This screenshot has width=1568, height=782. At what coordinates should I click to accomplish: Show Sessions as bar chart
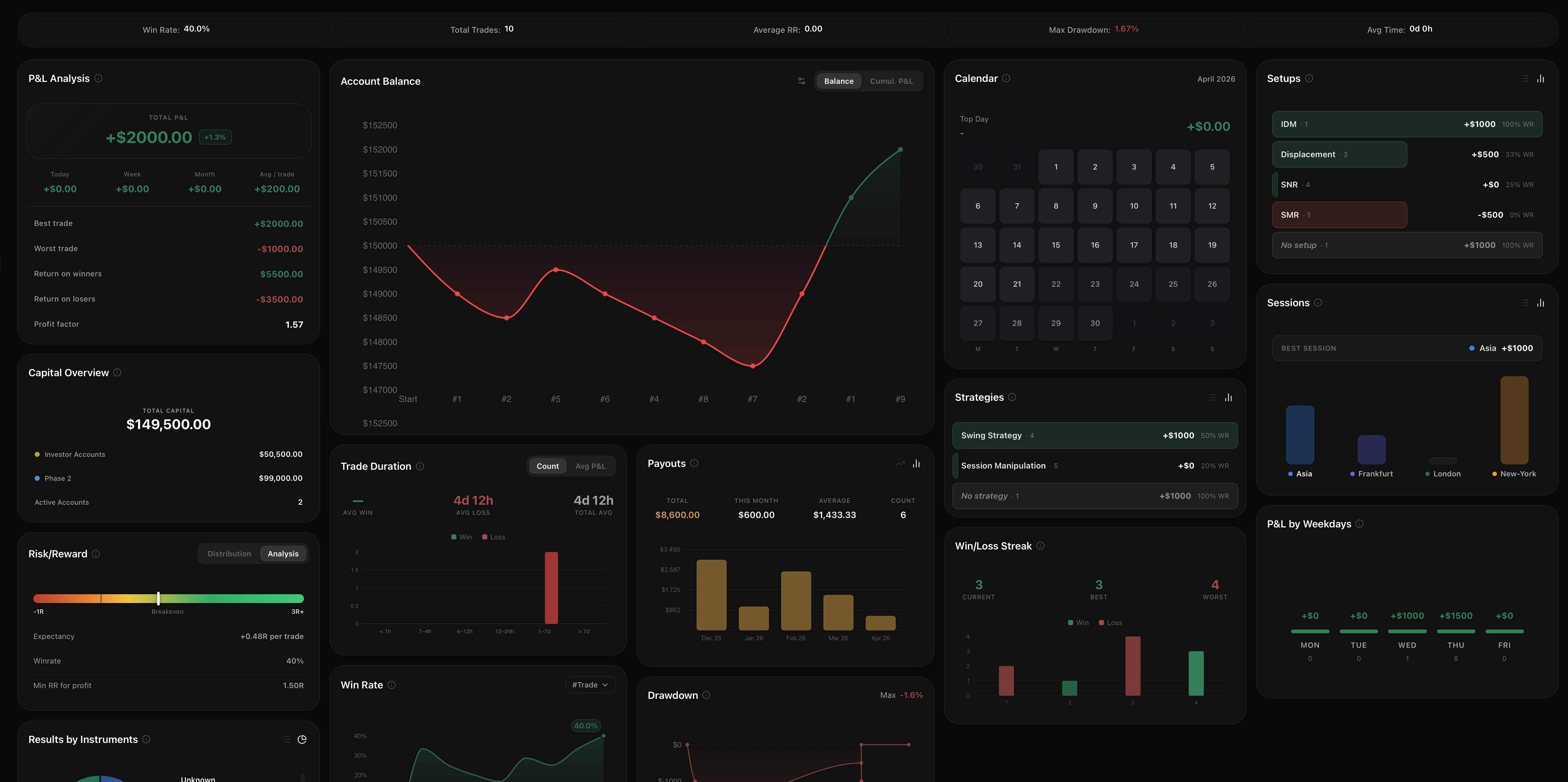pyautogui.click(x=1541, y=303)
